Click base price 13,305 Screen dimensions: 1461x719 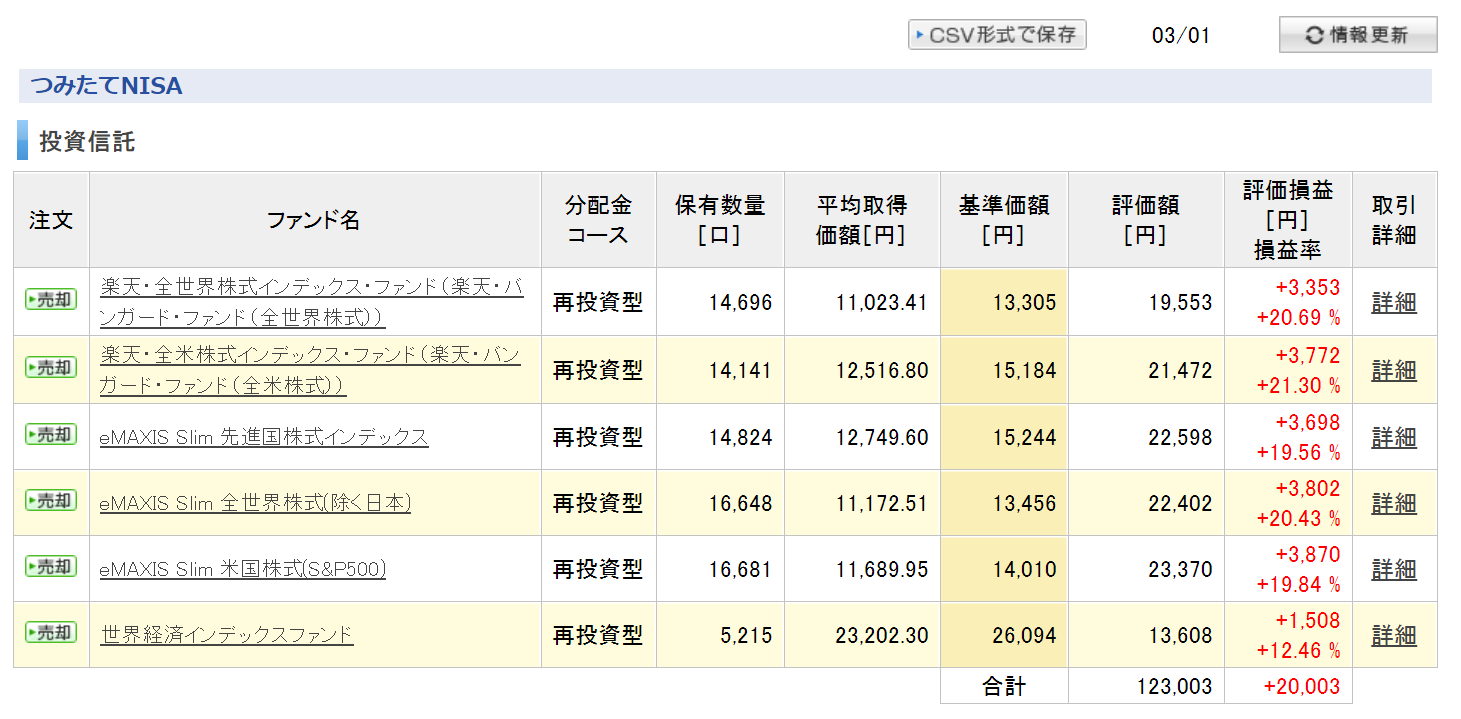[1024, 303]
